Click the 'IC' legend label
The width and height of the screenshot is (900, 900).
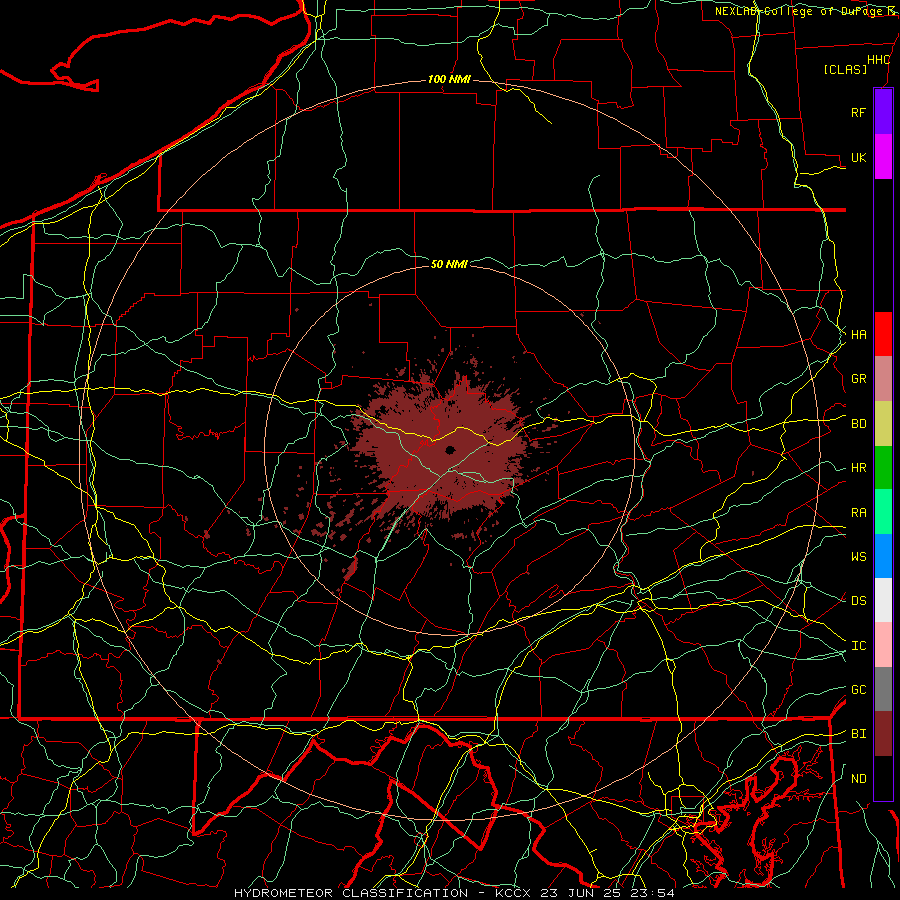click(858, 646)
